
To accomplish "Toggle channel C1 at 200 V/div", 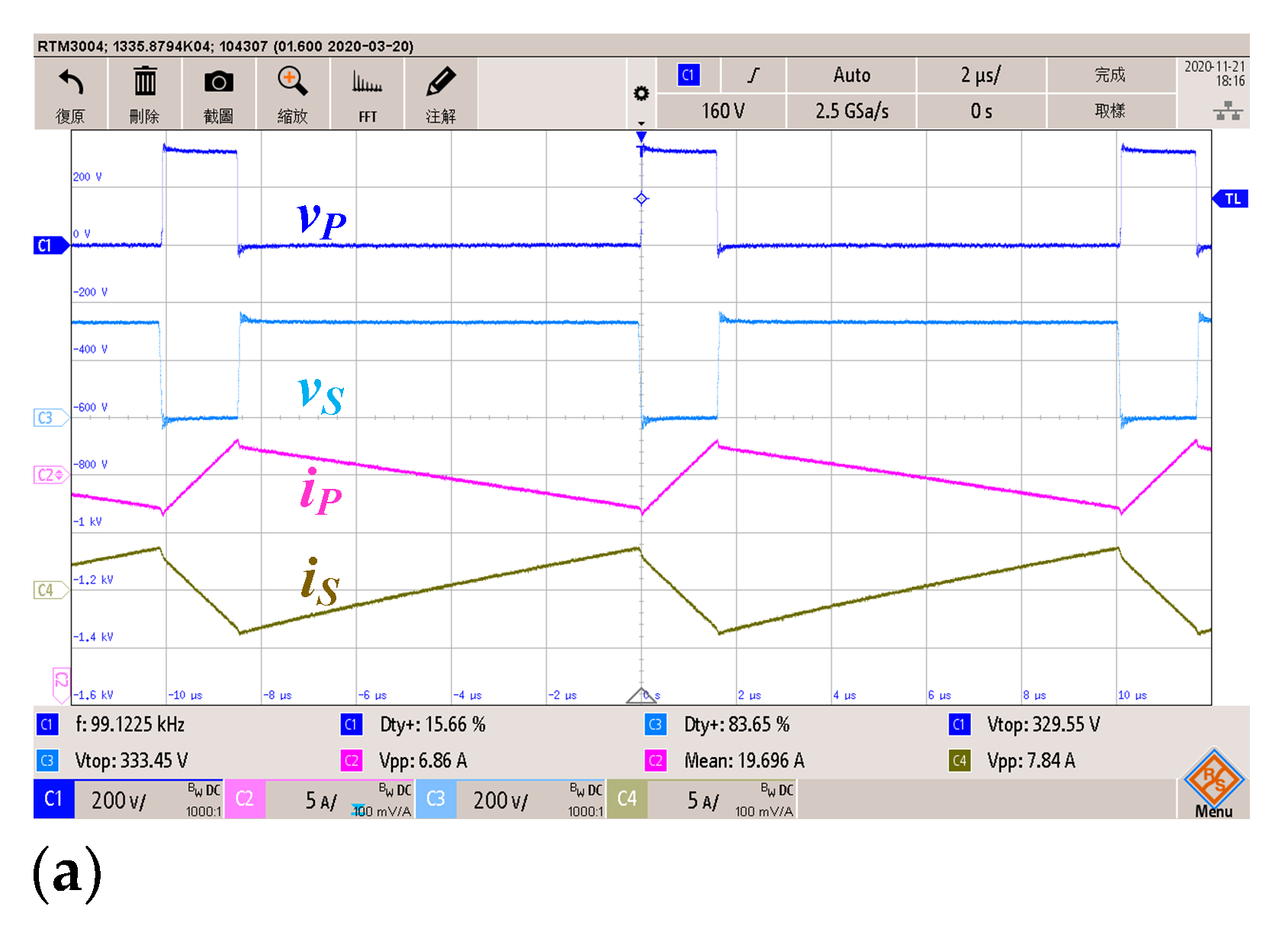I will [x=128, y=799].
